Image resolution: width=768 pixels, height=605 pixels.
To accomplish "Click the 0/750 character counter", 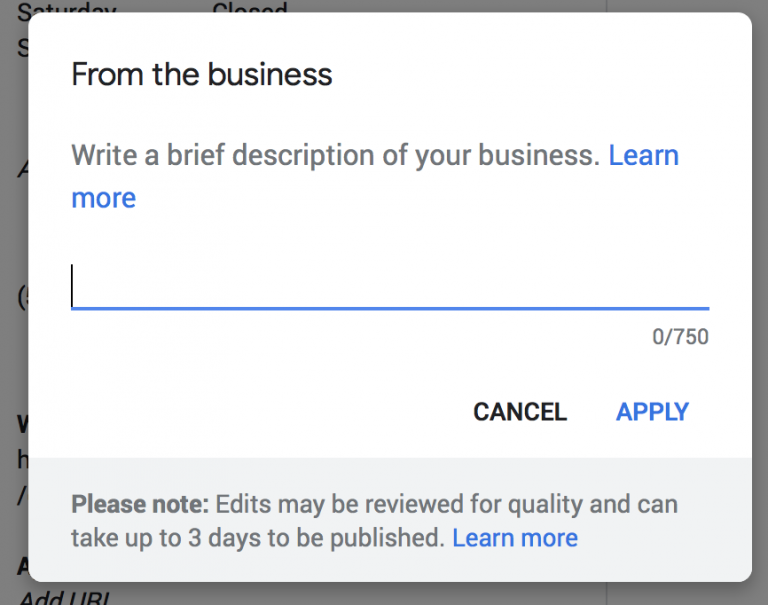I will click(x=680, y=337).
